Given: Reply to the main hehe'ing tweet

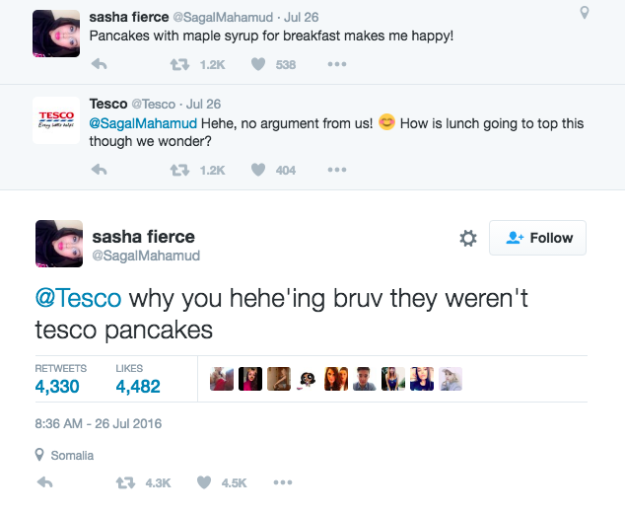Looking at the screenshot, I should pos(44,482).
